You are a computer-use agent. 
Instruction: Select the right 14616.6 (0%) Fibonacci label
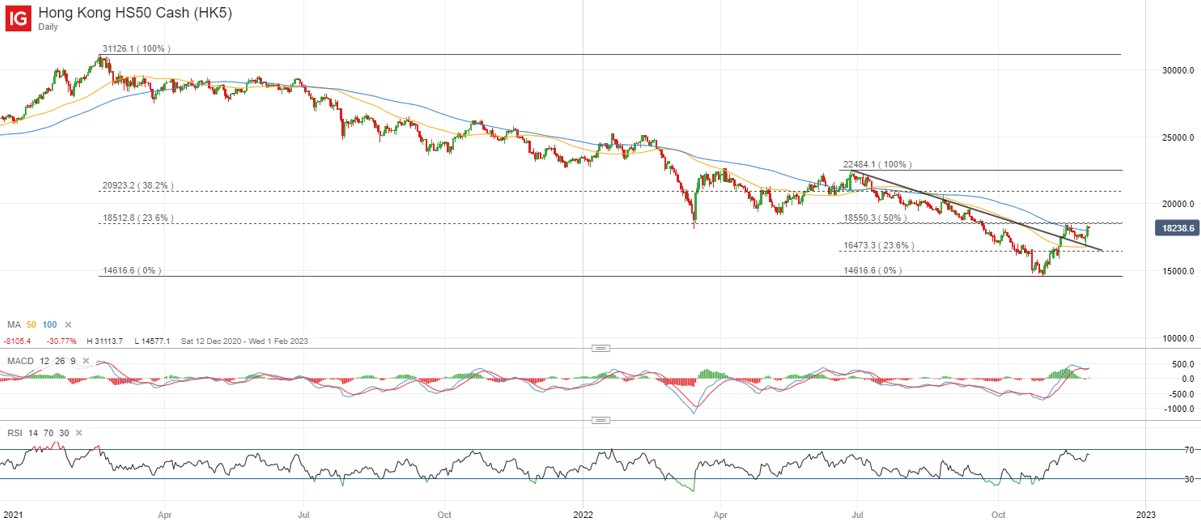(x=873, y=270)
